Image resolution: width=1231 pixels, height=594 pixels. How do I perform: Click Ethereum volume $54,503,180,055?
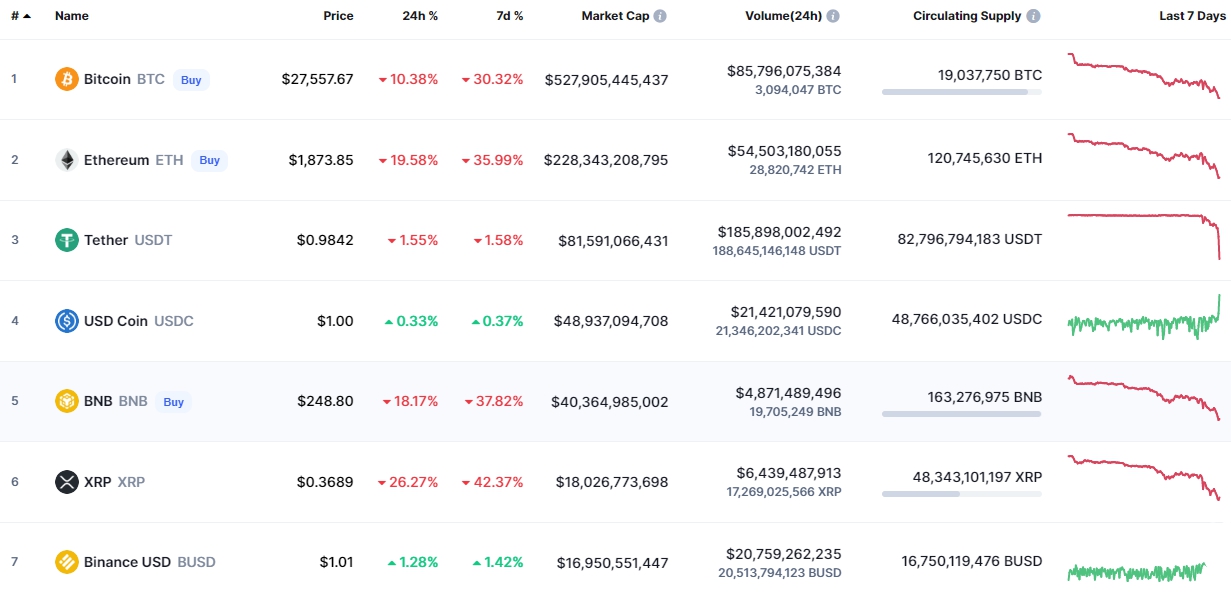click(x=784, y=151)
